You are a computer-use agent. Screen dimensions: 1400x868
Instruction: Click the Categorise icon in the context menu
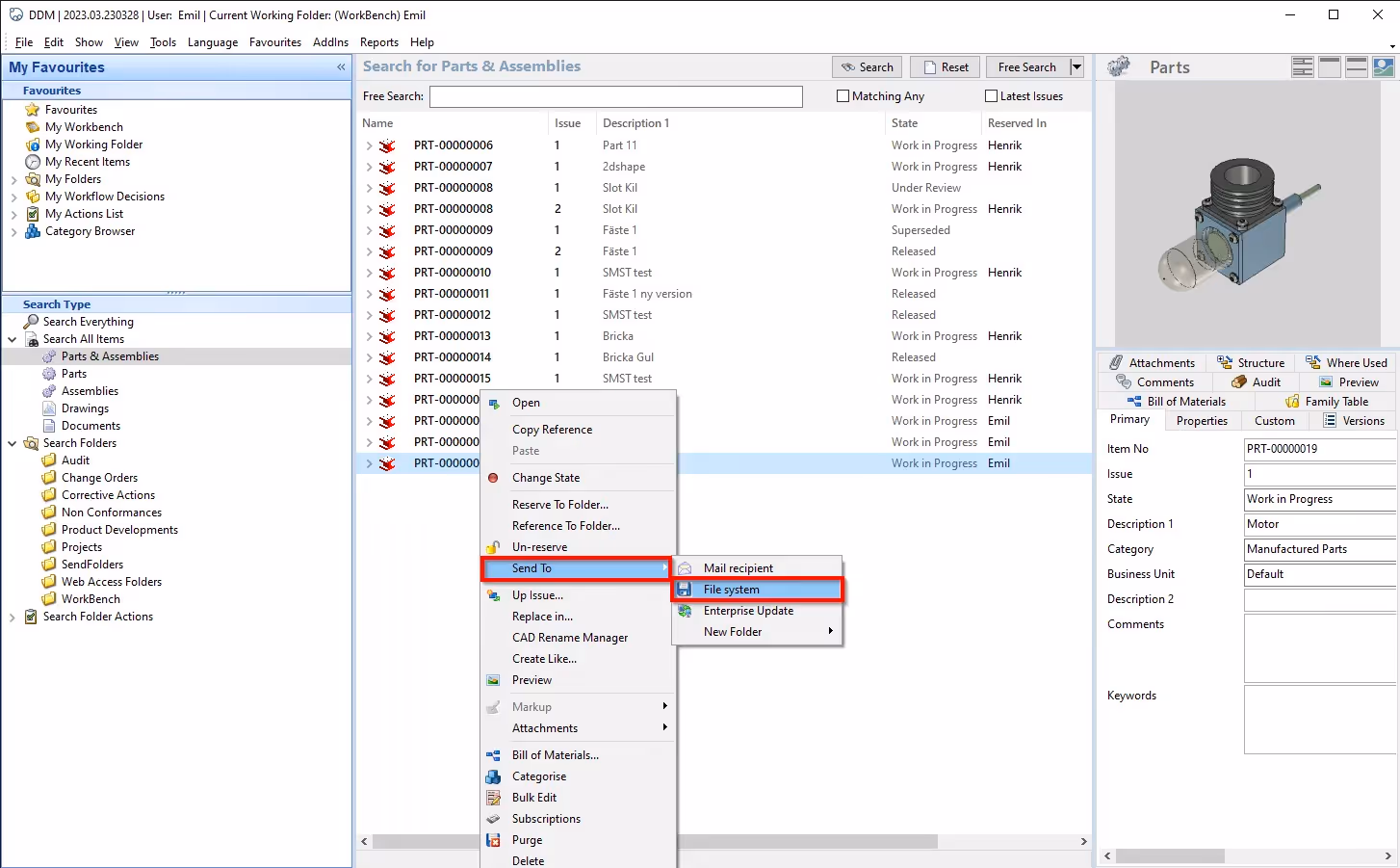coord(493,776)
